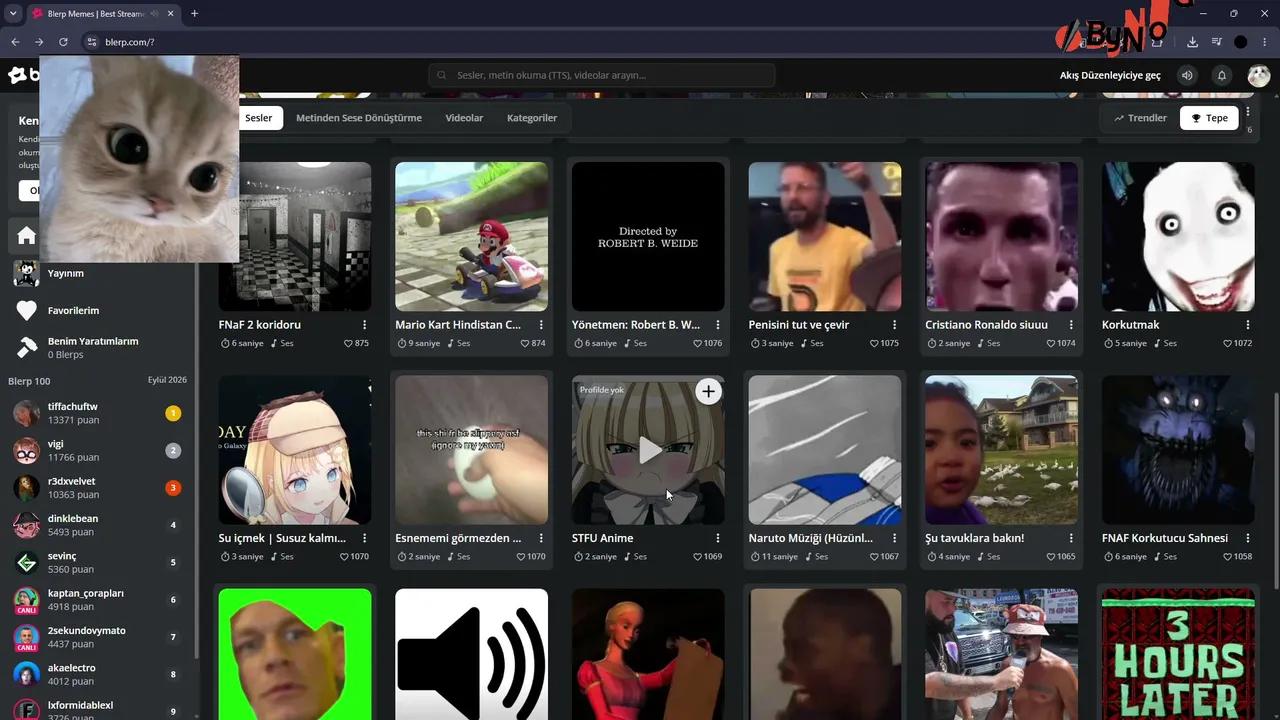Like Şu tavuklara bakın heart icon

tap(1050, 556)
